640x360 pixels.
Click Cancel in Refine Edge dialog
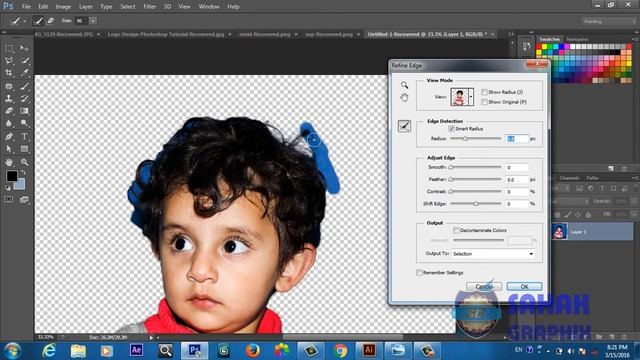484,287
